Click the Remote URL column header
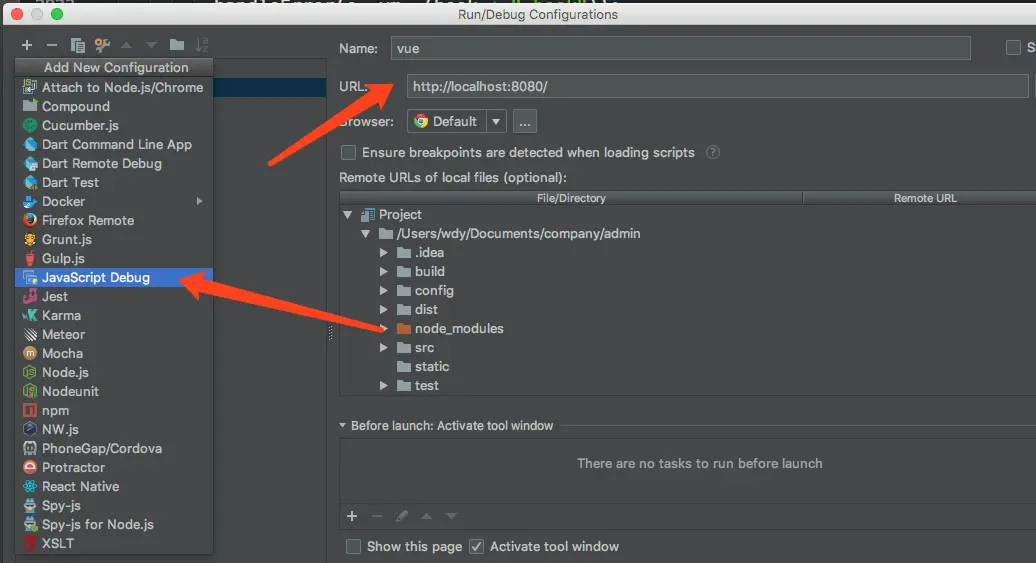This screenshot has height=563, width=1036. [x=920, y=198]
